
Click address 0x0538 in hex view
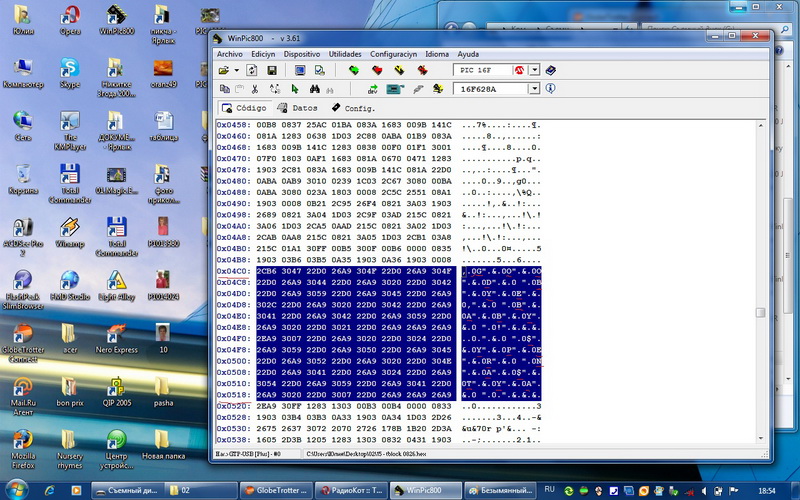(x=233, y=440)
